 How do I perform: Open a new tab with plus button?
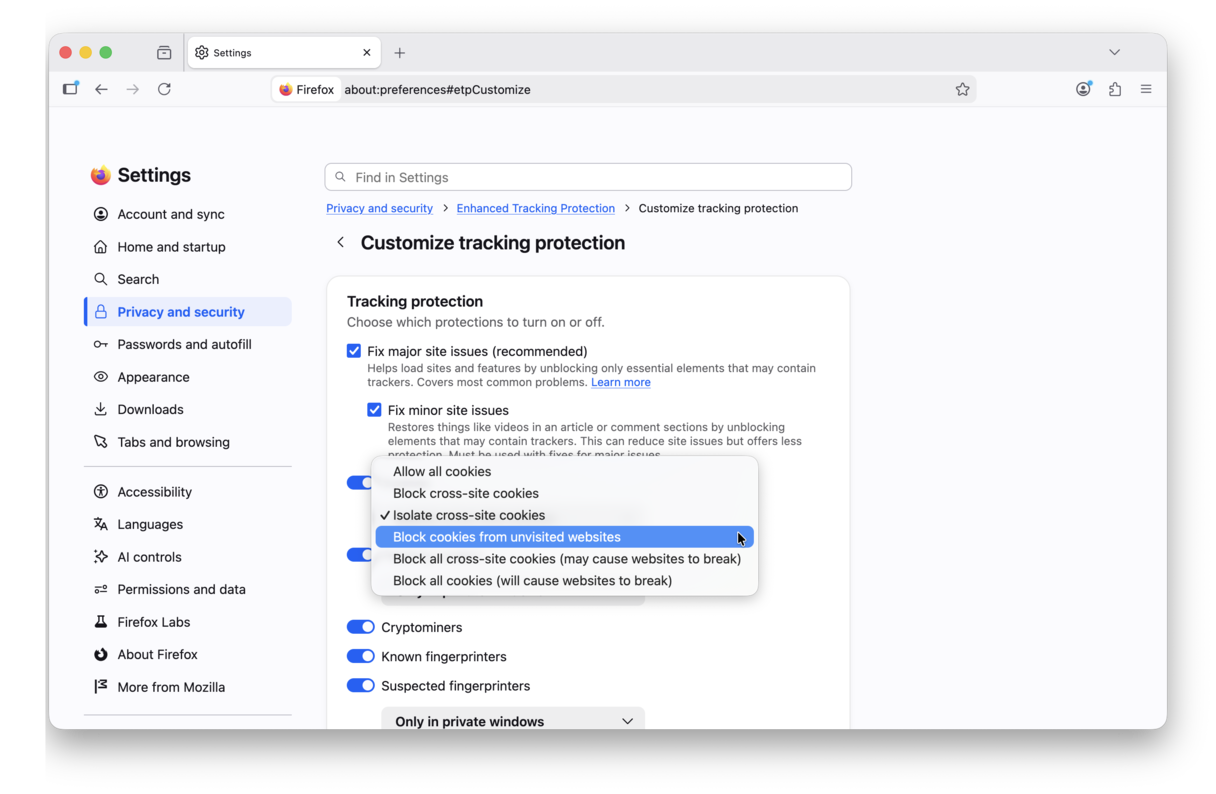400,53
